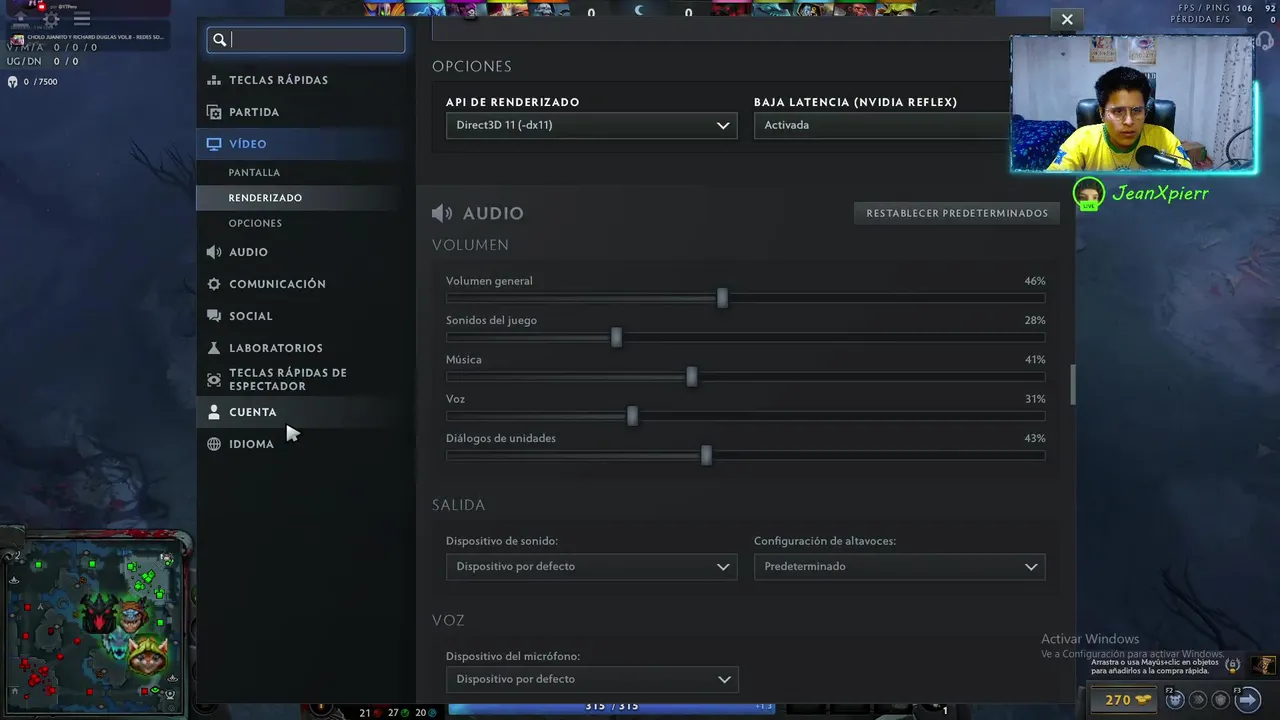Click the video title card reading CHOLO JUANITO
This screenshot has height=720, width=1280.
coord(87,37)
